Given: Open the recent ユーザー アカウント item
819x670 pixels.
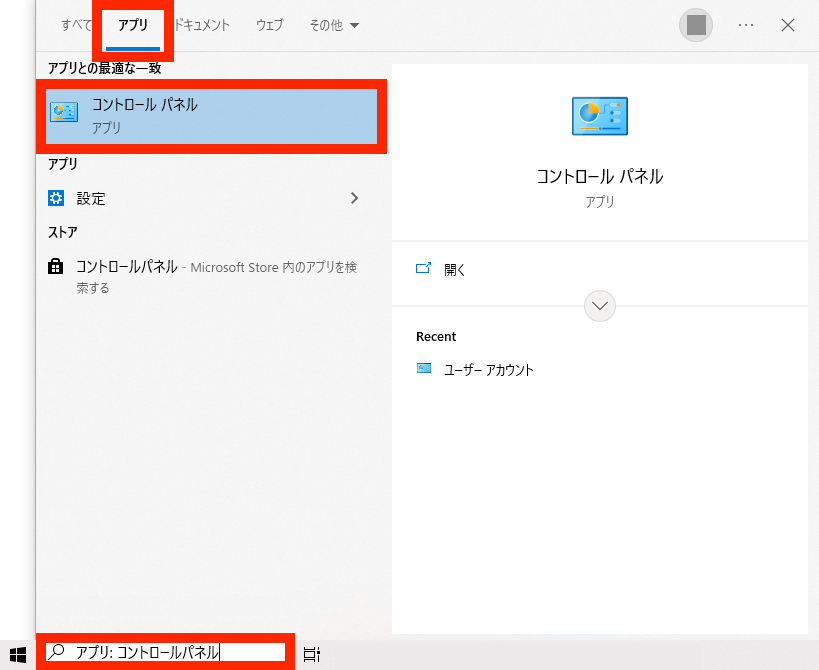Looking at the screenshot, I should tap(488, 370).
